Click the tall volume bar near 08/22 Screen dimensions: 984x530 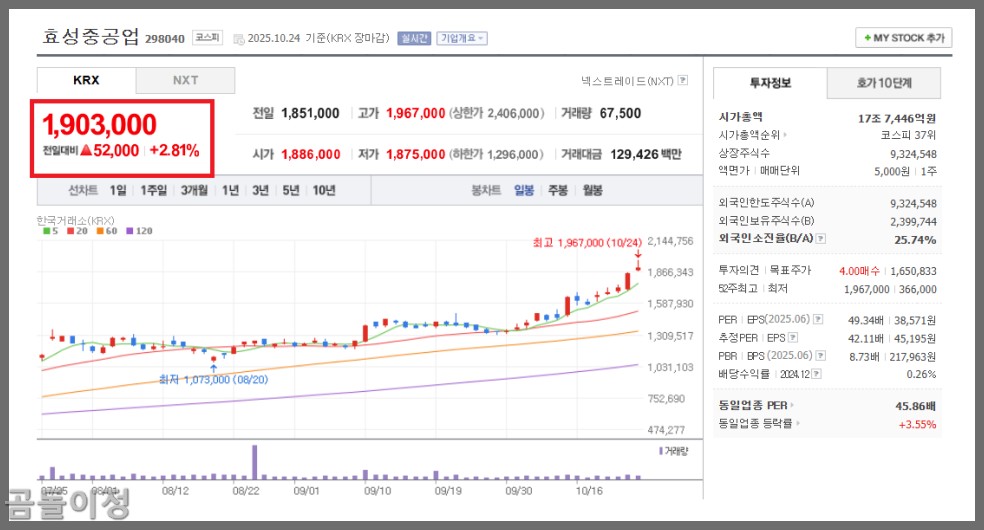click(254, 462)
